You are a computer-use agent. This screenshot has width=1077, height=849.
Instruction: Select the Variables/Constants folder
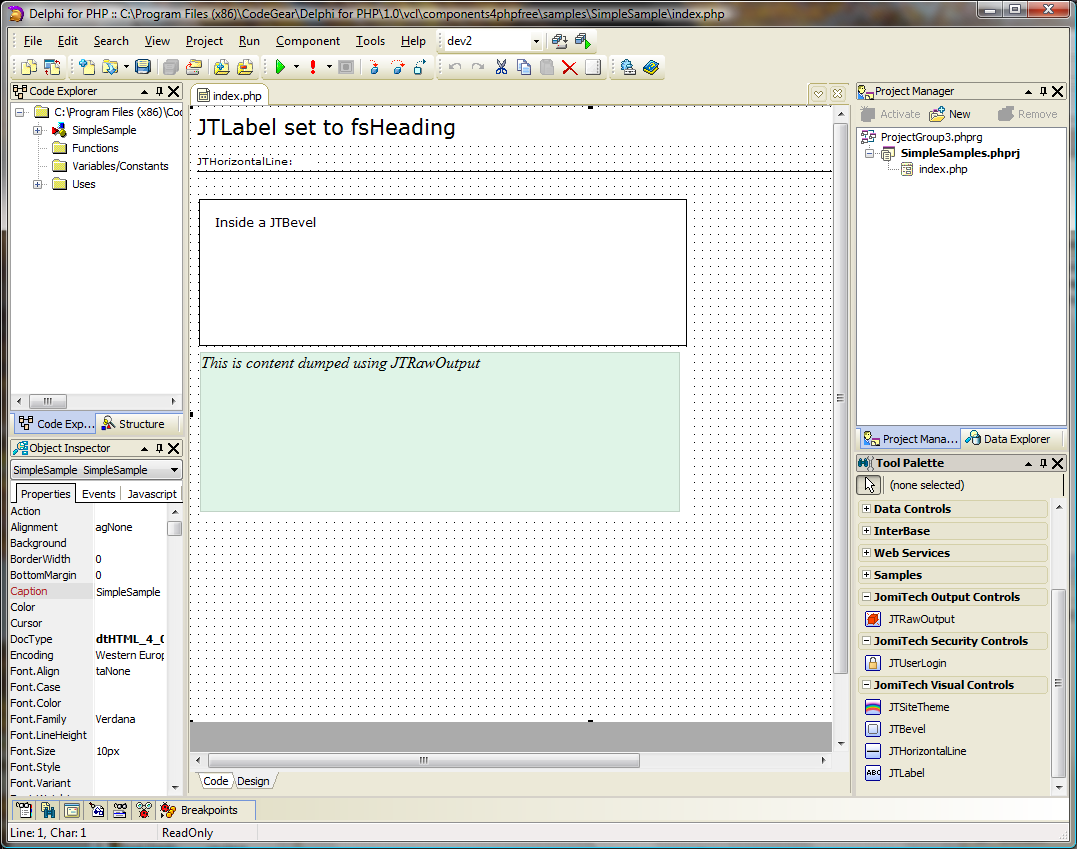[x=120, y=166]
